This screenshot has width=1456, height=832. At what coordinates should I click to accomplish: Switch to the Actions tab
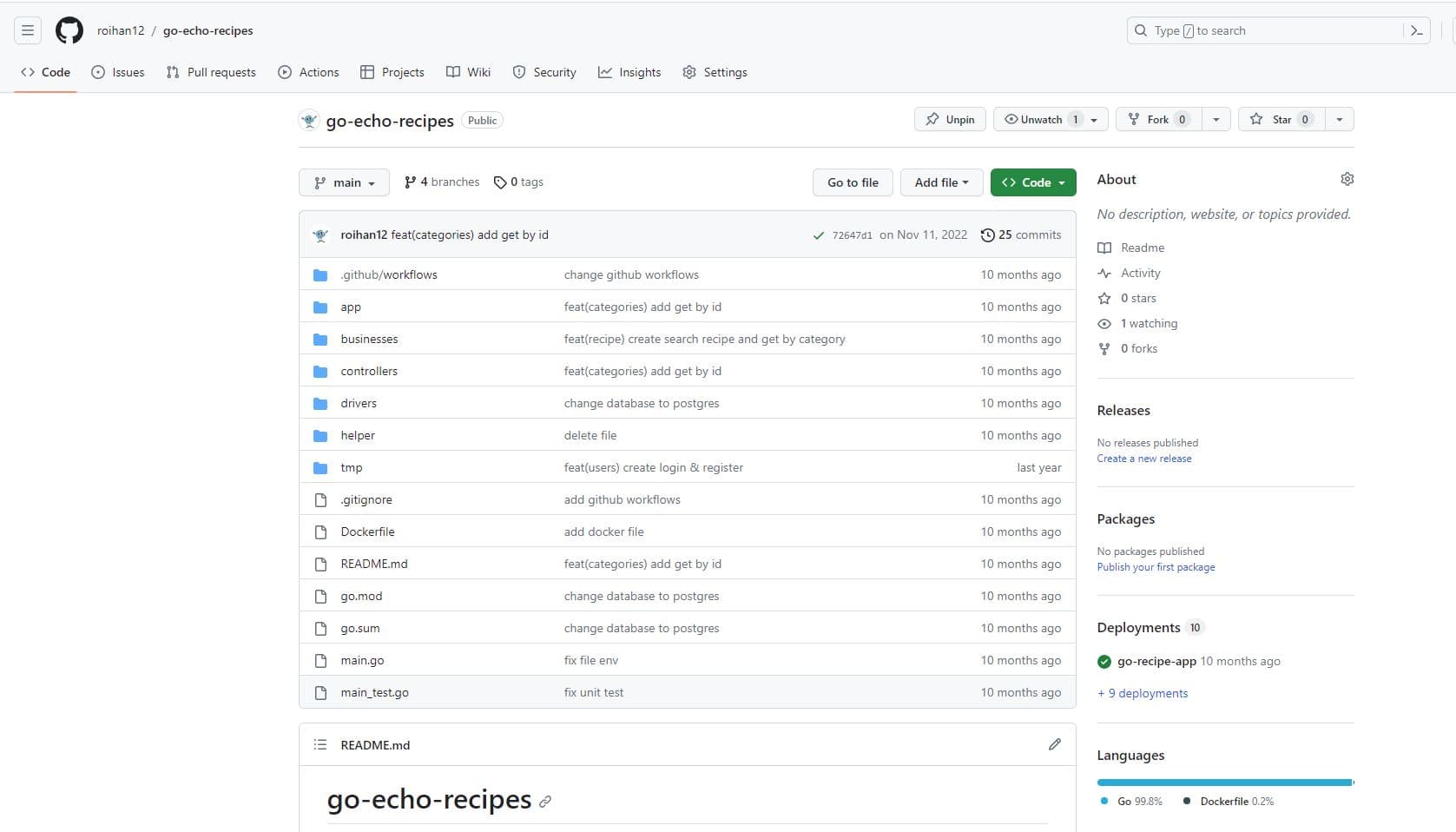(x=308, y=72)
